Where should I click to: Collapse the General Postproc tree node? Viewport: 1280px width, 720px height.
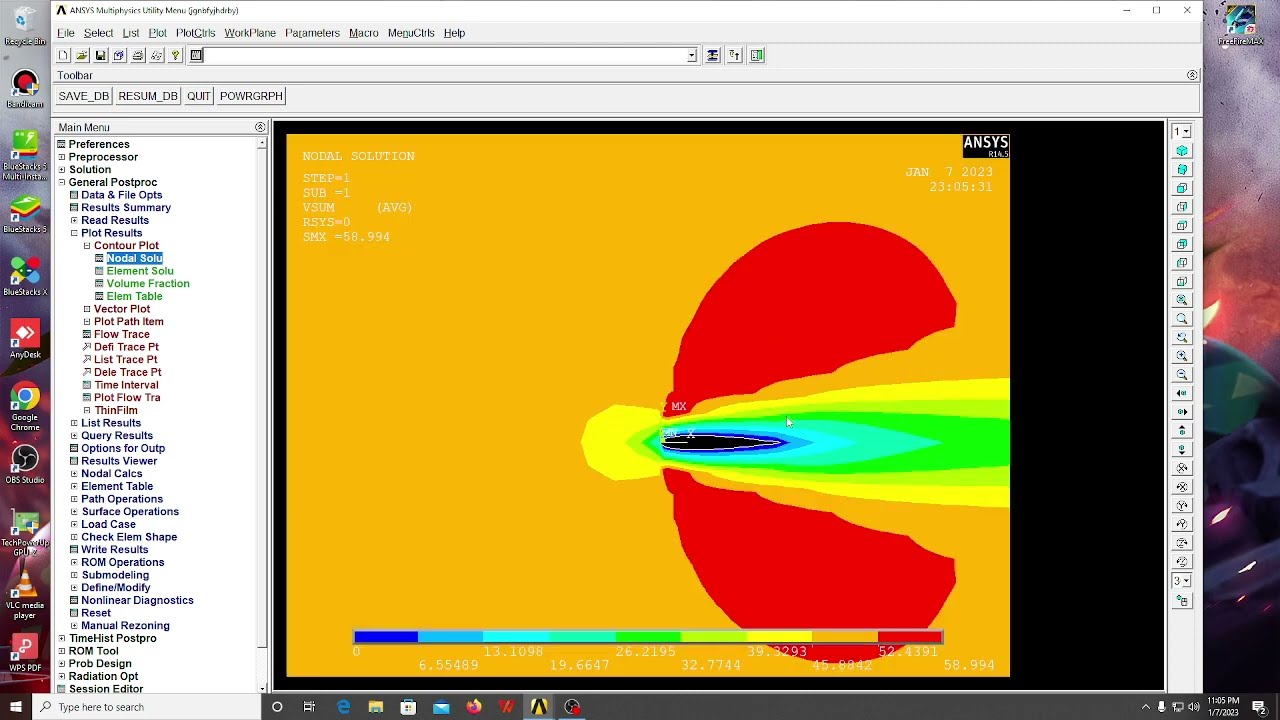point(62,183)
